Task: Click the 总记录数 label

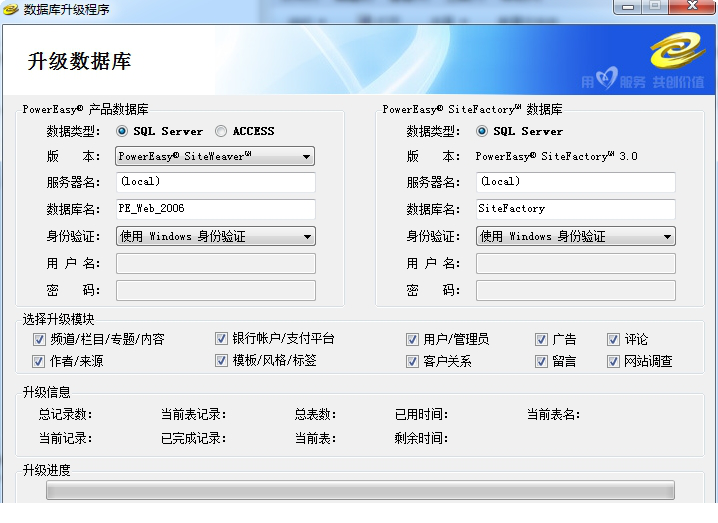Action: (65, 414)
